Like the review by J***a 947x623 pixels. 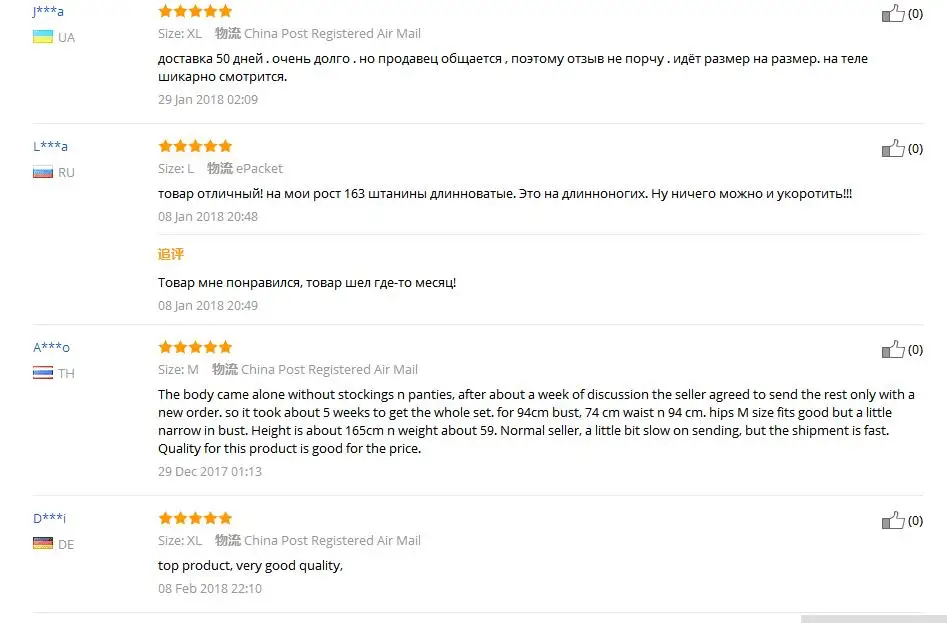(893, 13)
